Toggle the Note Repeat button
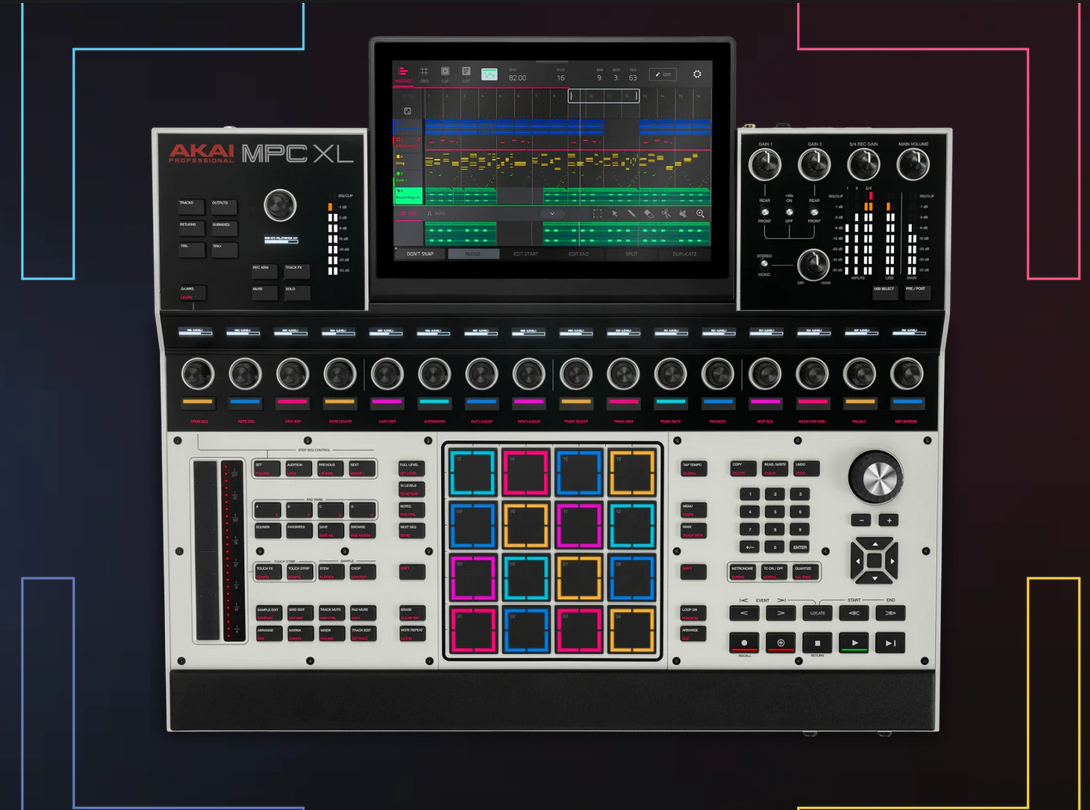 (412, 633)
